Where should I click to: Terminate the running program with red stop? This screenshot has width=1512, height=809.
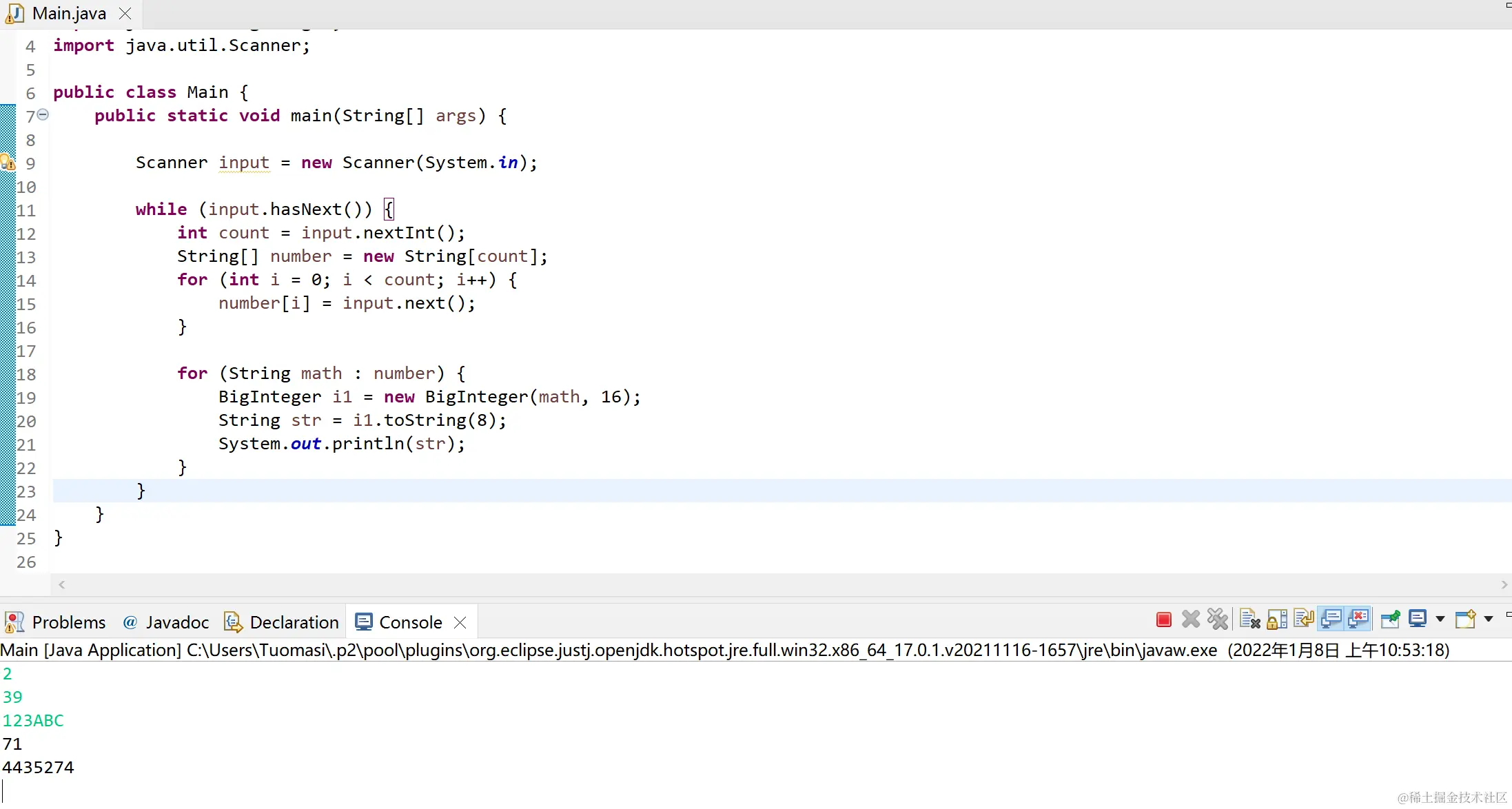click(x=1163, y=619)
